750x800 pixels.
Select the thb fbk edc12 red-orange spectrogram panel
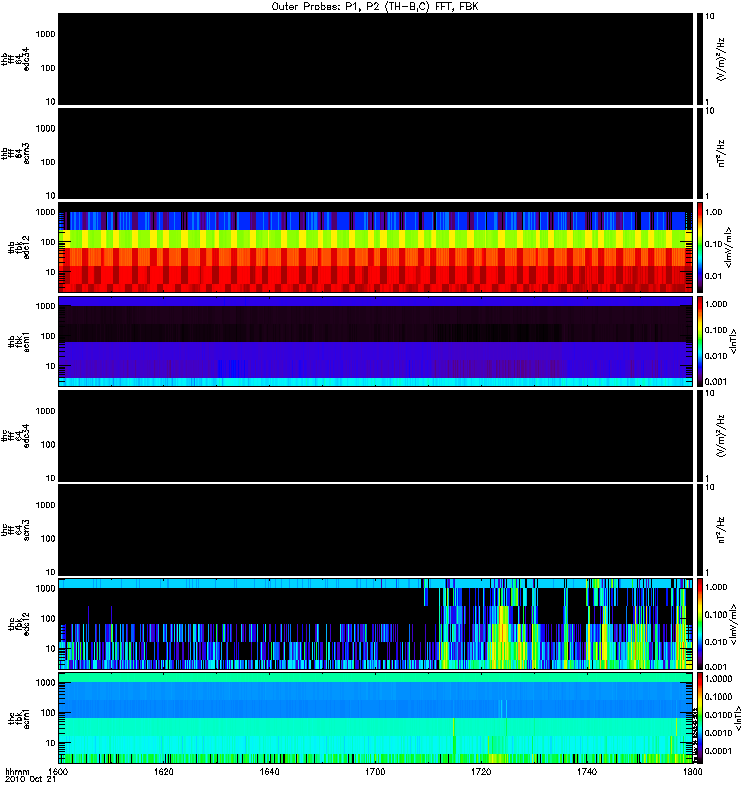376,247
